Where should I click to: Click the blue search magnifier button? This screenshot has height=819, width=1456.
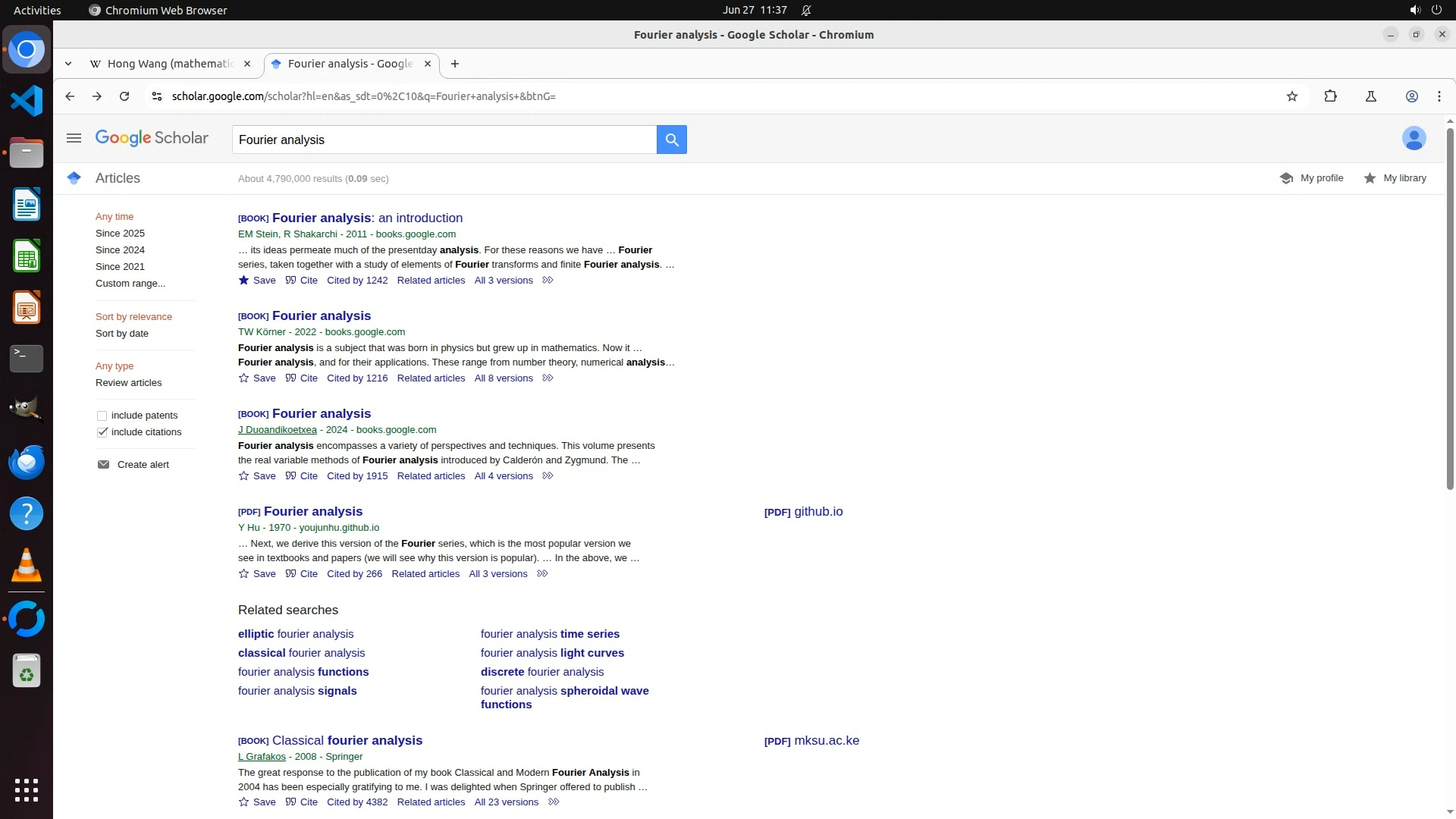point(671,140)
